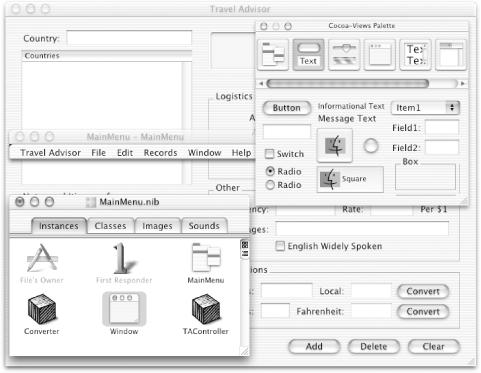481x373 pixels.
Task: Click the Clear button
Action: point(433,347)
